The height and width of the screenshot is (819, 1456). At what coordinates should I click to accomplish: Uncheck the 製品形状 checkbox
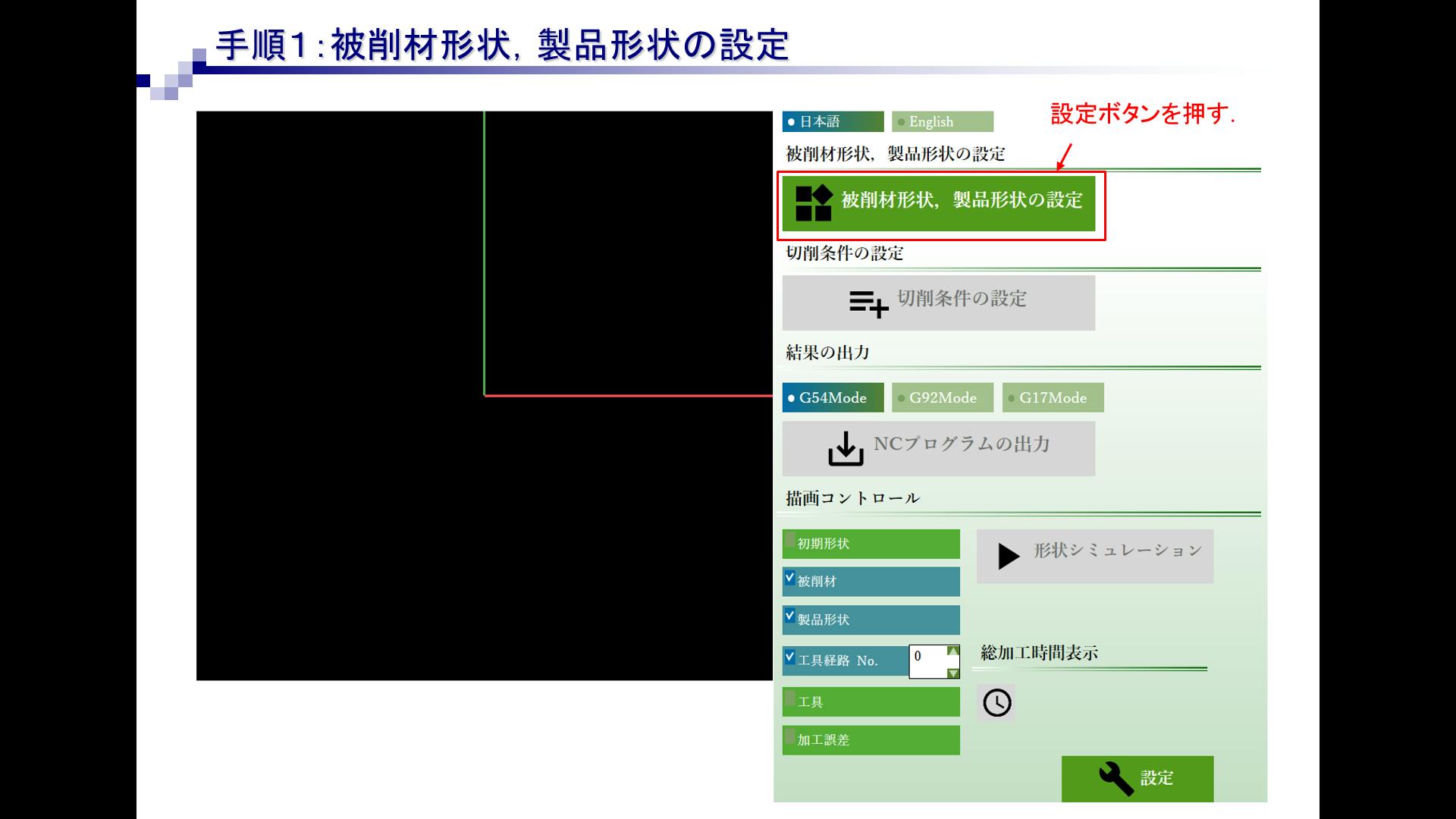tap(790, 617)
